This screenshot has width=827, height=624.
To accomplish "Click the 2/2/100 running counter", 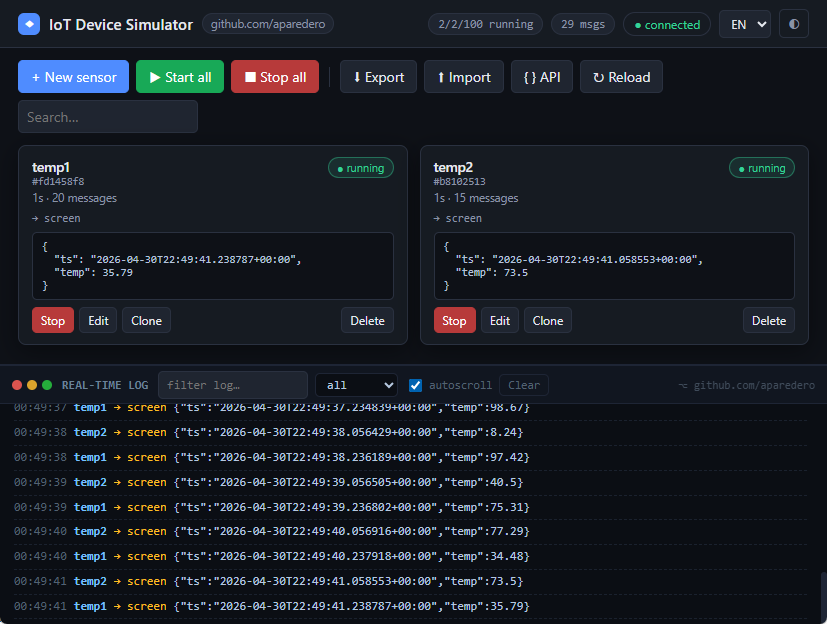I will (x=485, y=24).
